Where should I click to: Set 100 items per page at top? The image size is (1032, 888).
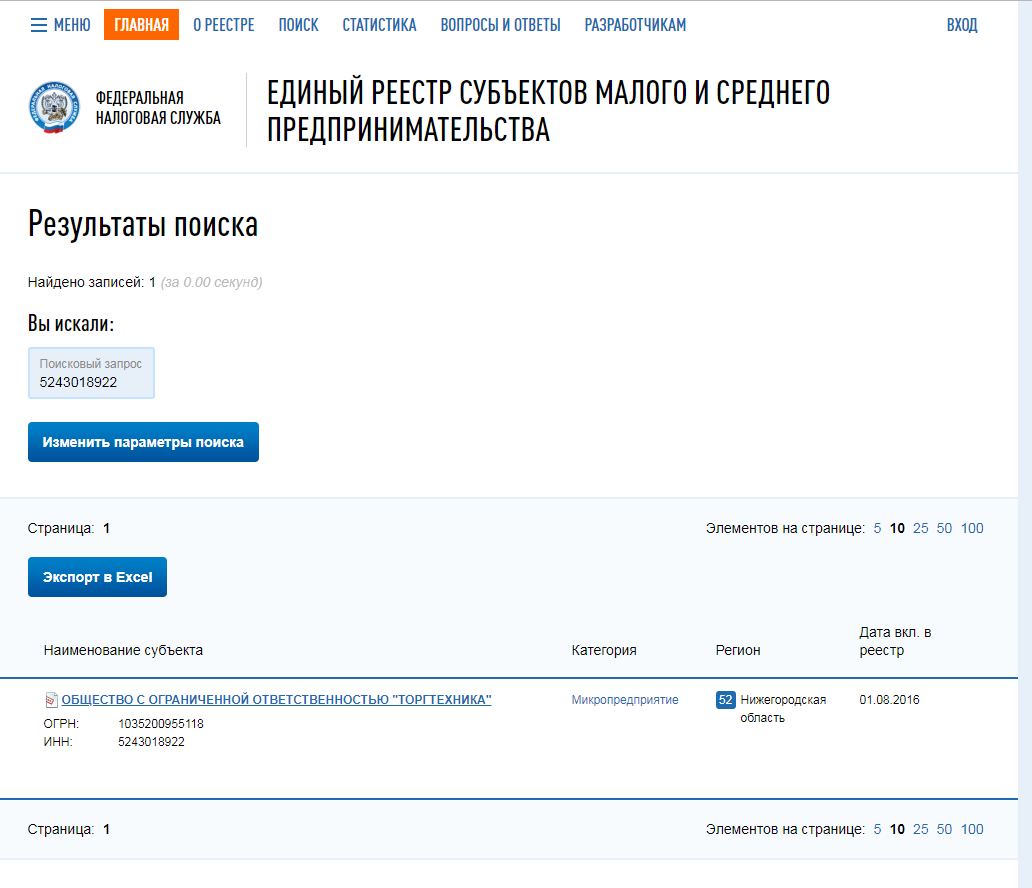(x=971, y=529)
